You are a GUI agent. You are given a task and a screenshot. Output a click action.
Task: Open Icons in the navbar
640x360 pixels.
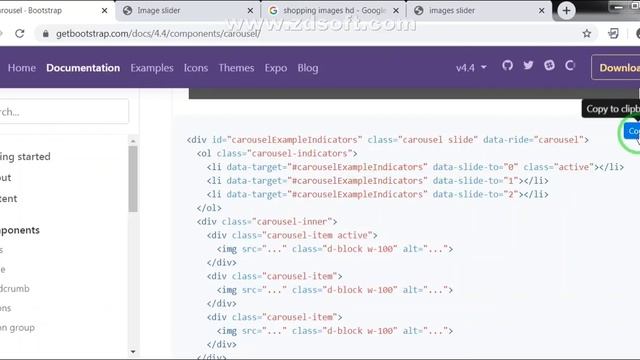pos(196,68)
